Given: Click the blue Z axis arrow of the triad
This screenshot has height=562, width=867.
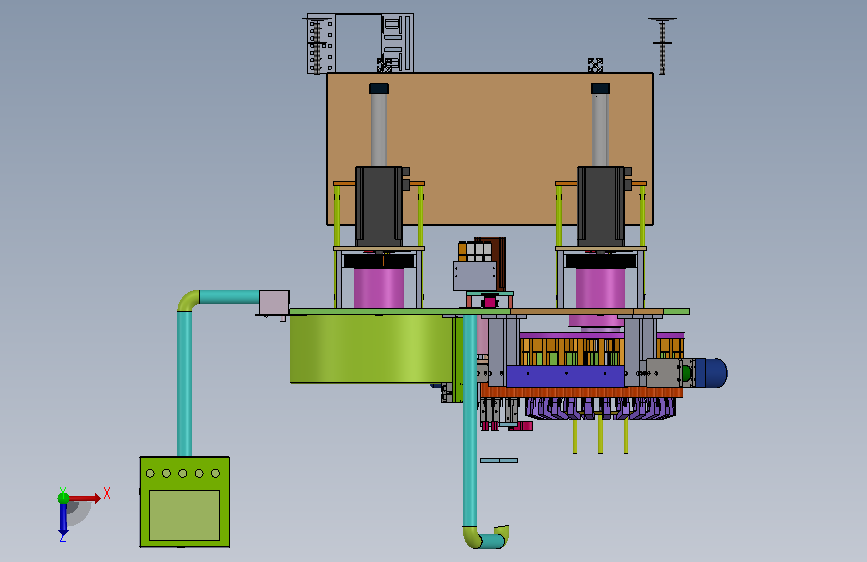Looking at the screenshot, I should point(63,520).
